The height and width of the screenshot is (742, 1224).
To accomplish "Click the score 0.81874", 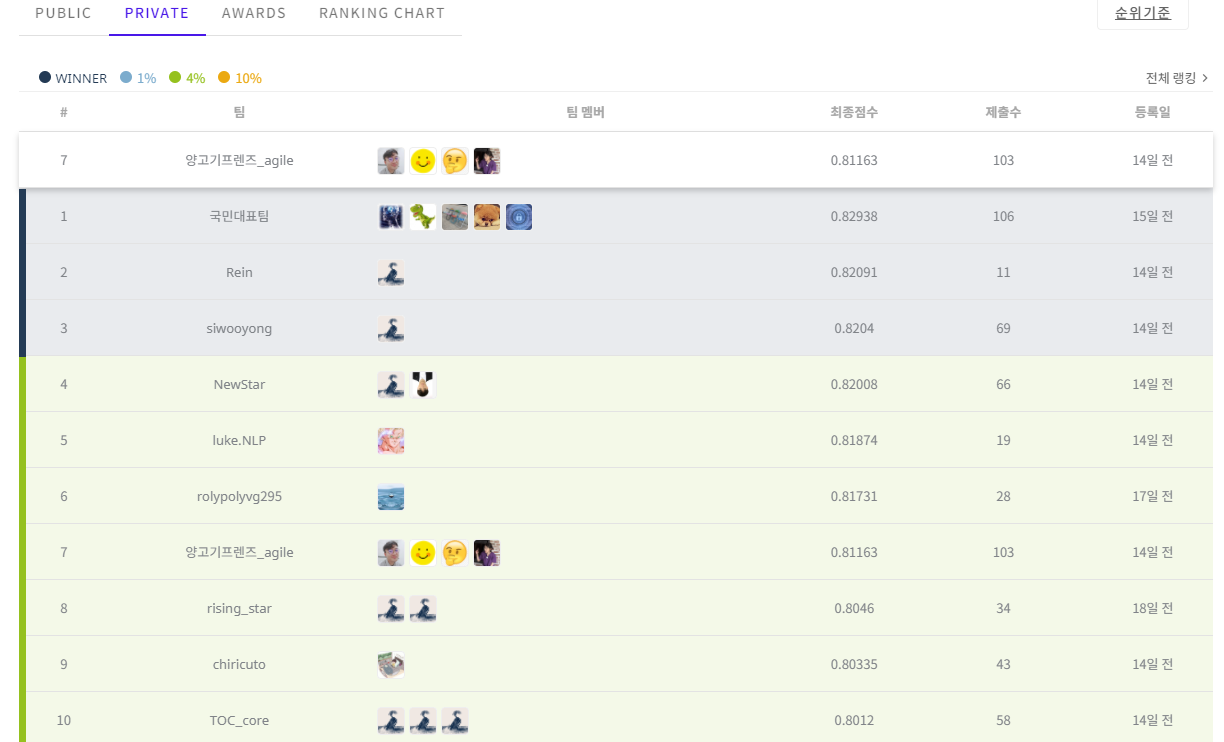I will click(854, 440).
